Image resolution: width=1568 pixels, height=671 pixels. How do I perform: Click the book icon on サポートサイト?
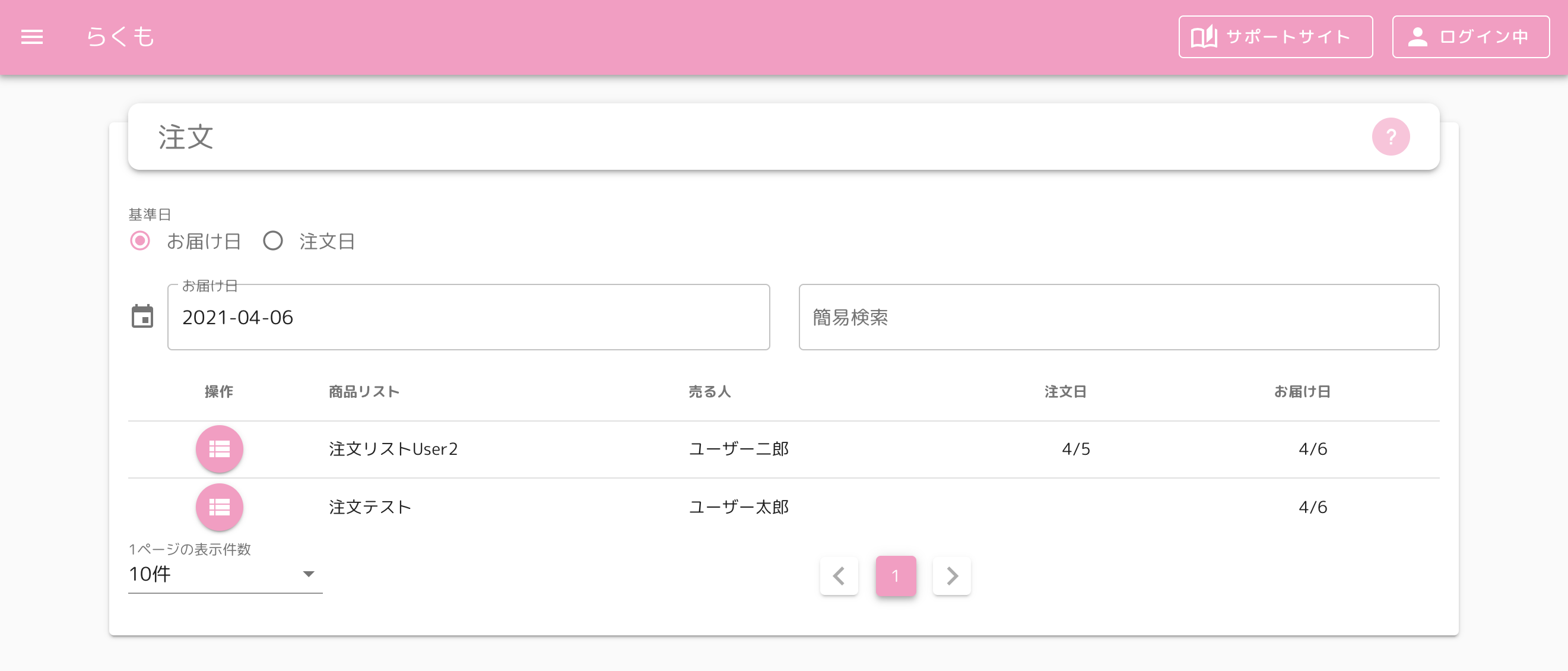1204,37
